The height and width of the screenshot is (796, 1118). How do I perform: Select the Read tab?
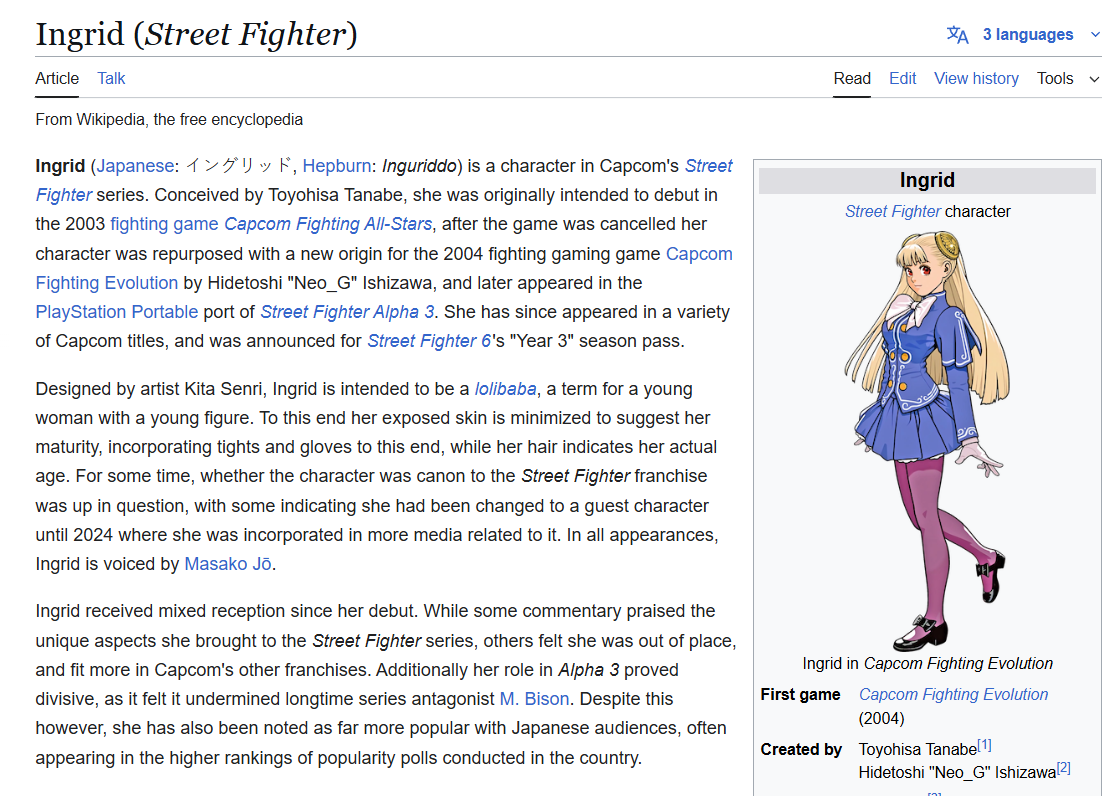[852, 78]
